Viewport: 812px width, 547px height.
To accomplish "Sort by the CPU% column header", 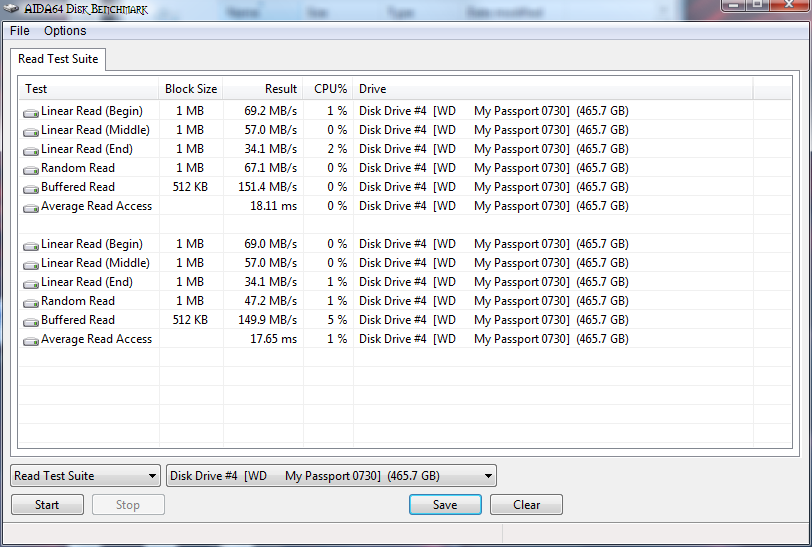I will 328,89.
